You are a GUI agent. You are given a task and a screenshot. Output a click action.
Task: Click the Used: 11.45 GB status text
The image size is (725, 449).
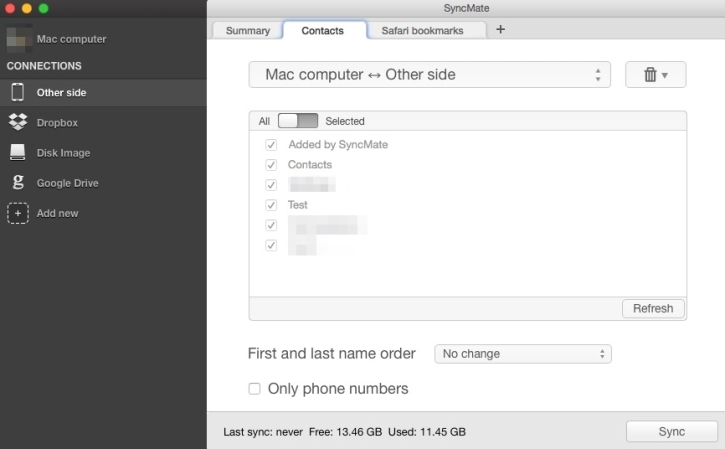point(427,432)
